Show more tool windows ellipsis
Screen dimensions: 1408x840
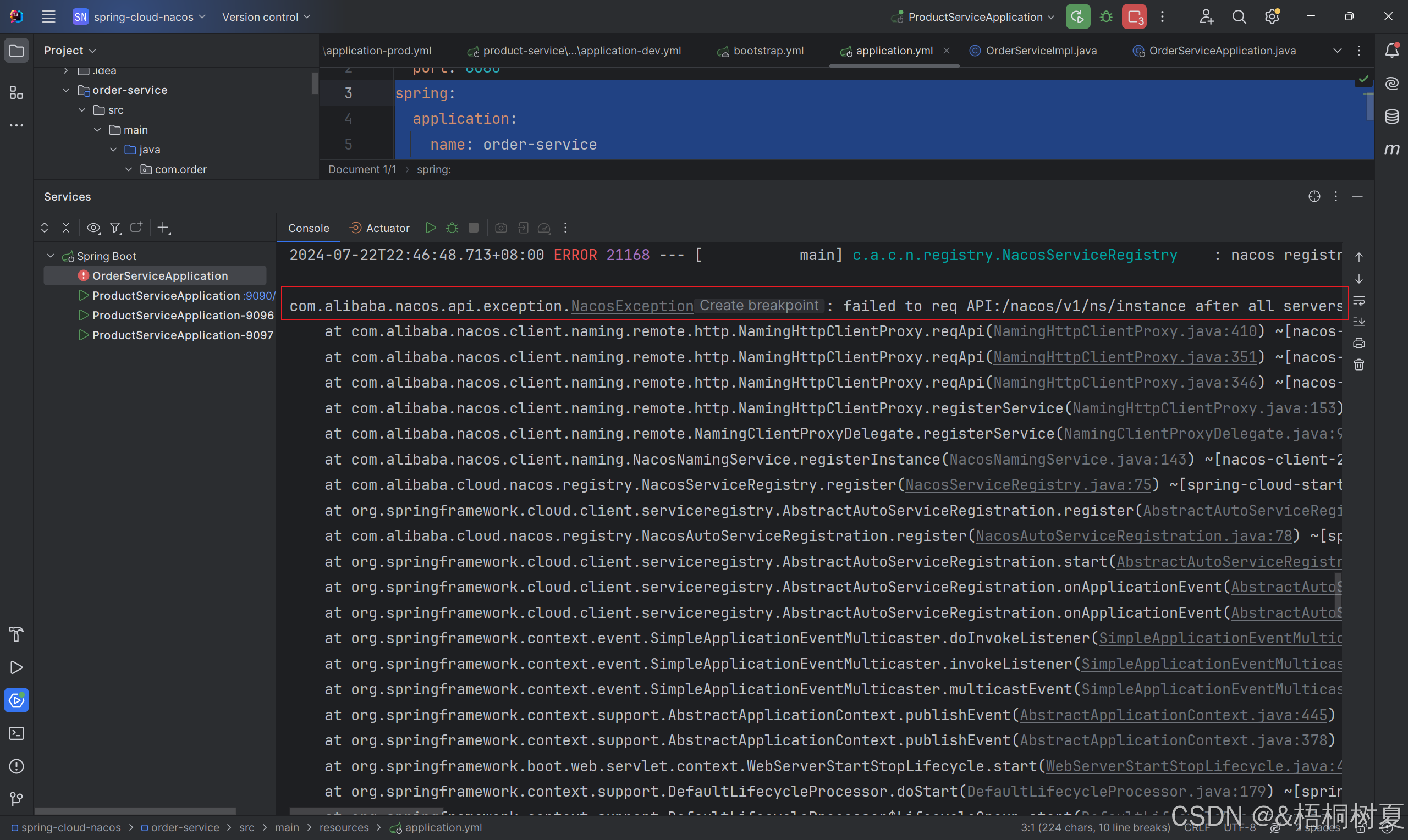[x=16, y=125]
